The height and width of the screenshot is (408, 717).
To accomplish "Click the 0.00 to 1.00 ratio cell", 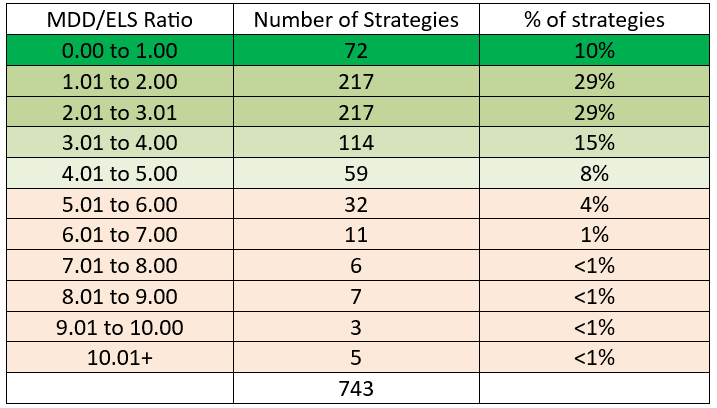I will tap(120, 50).
